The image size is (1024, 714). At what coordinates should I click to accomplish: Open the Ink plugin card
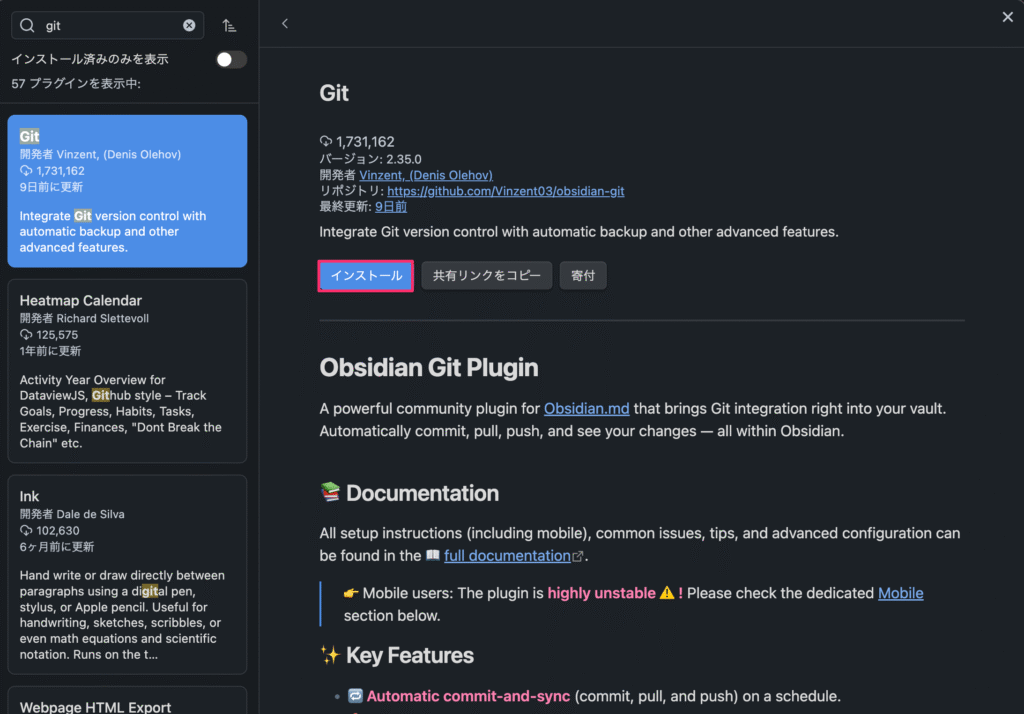[127, 575]
